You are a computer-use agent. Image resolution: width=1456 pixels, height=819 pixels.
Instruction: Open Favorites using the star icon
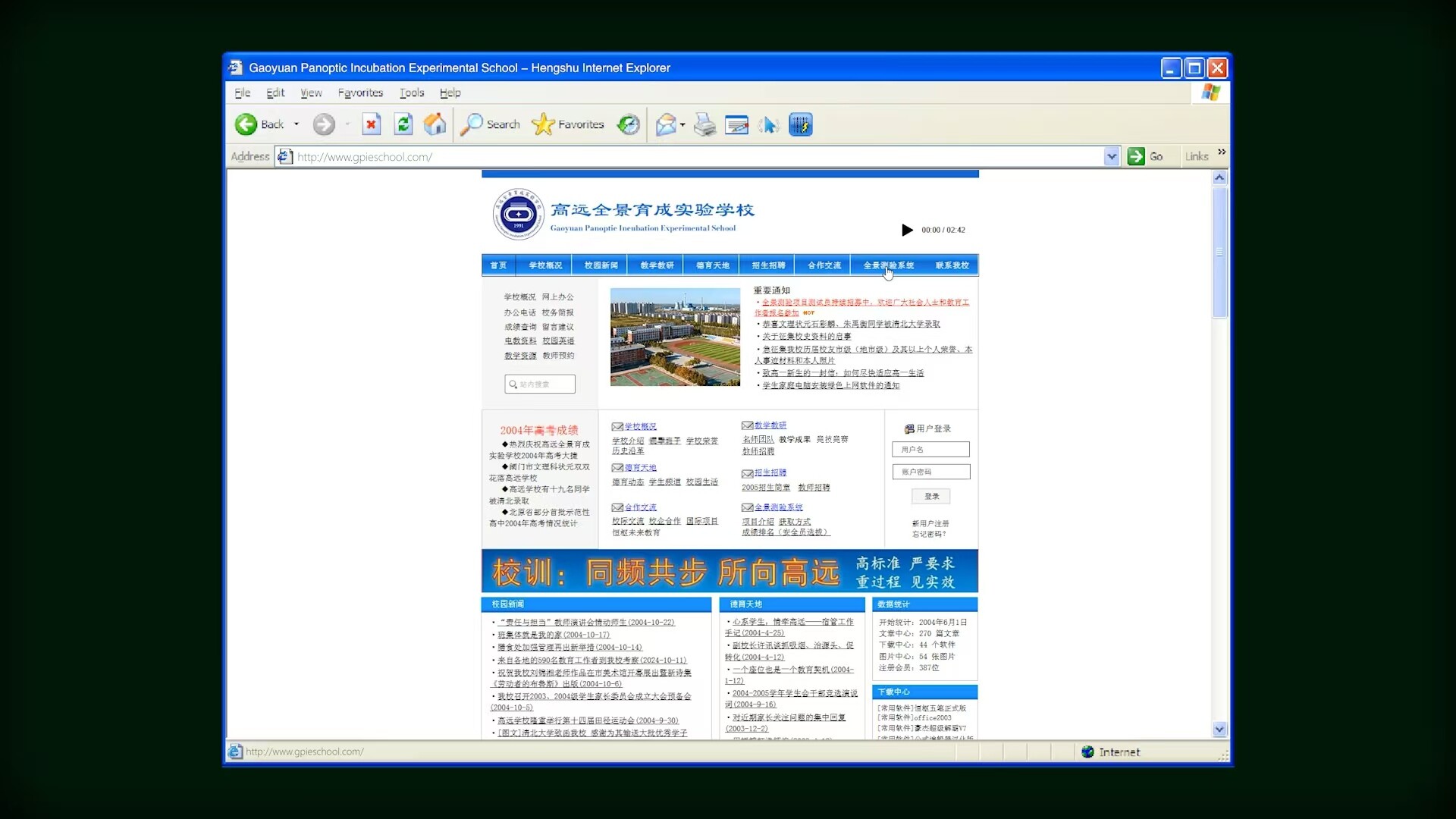point(541,124)
